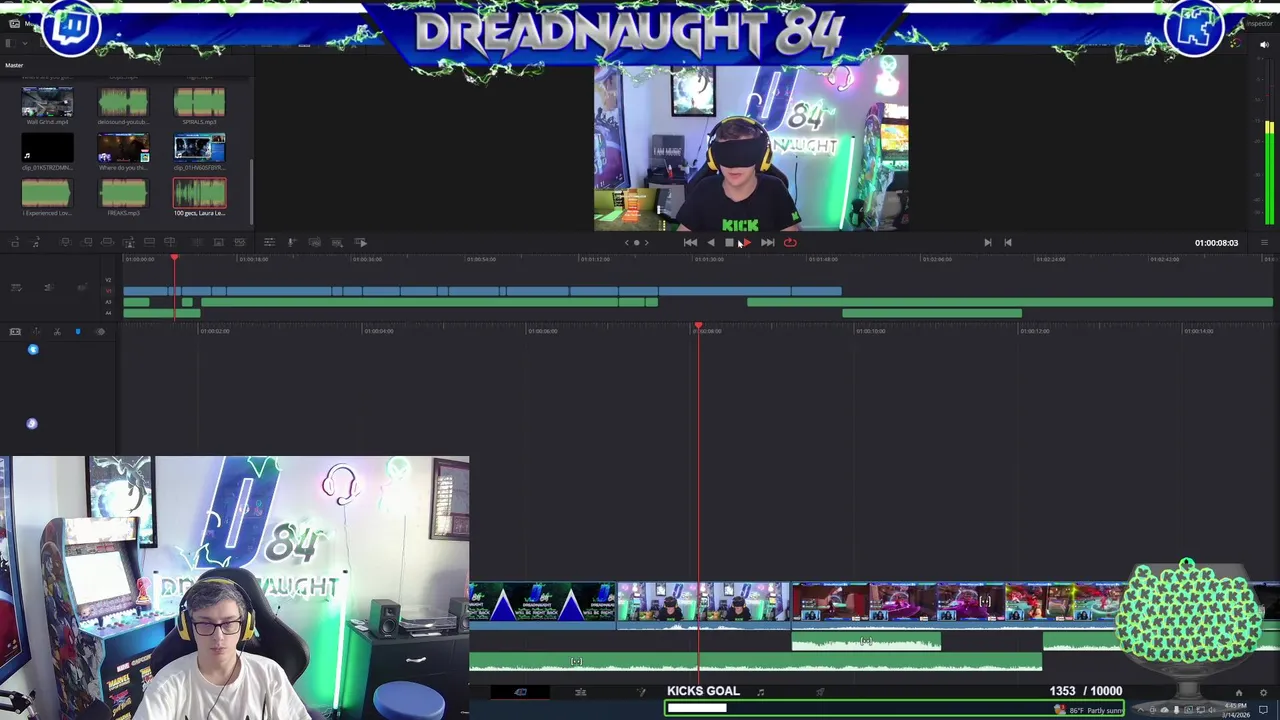Select the V2 track label

[108, 280]
